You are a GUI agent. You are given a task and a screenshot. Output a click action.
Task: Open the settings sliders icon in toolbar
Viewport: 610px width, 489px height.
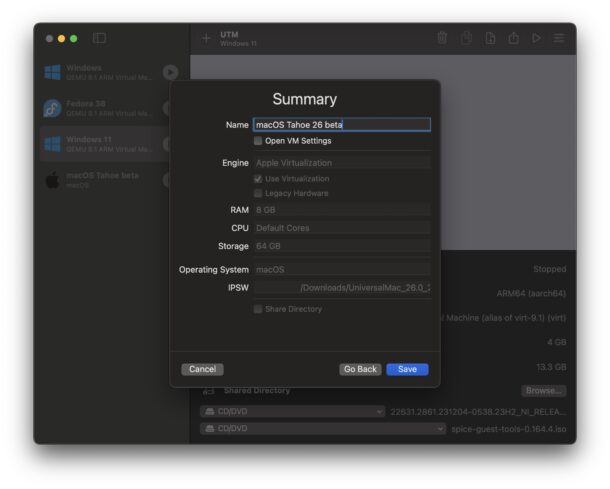click(559, 38)
